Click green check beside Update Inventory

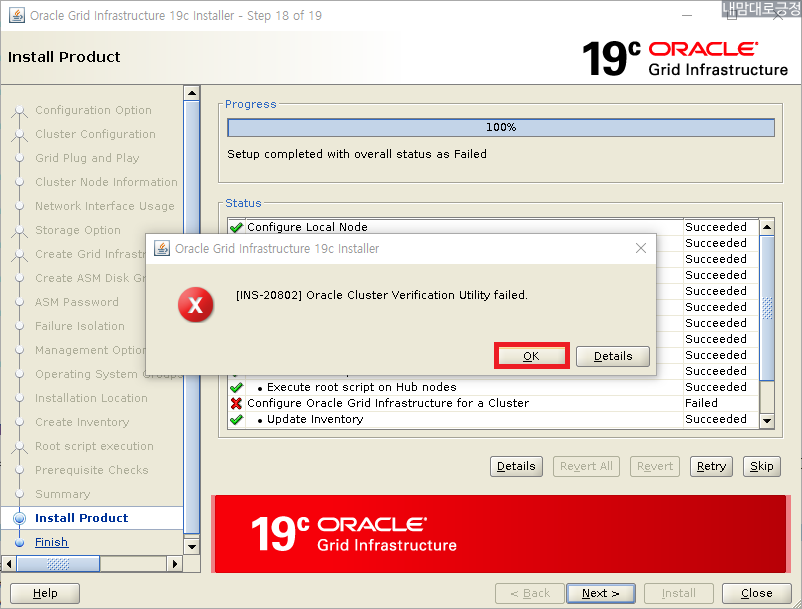click(x=236, y=420)
